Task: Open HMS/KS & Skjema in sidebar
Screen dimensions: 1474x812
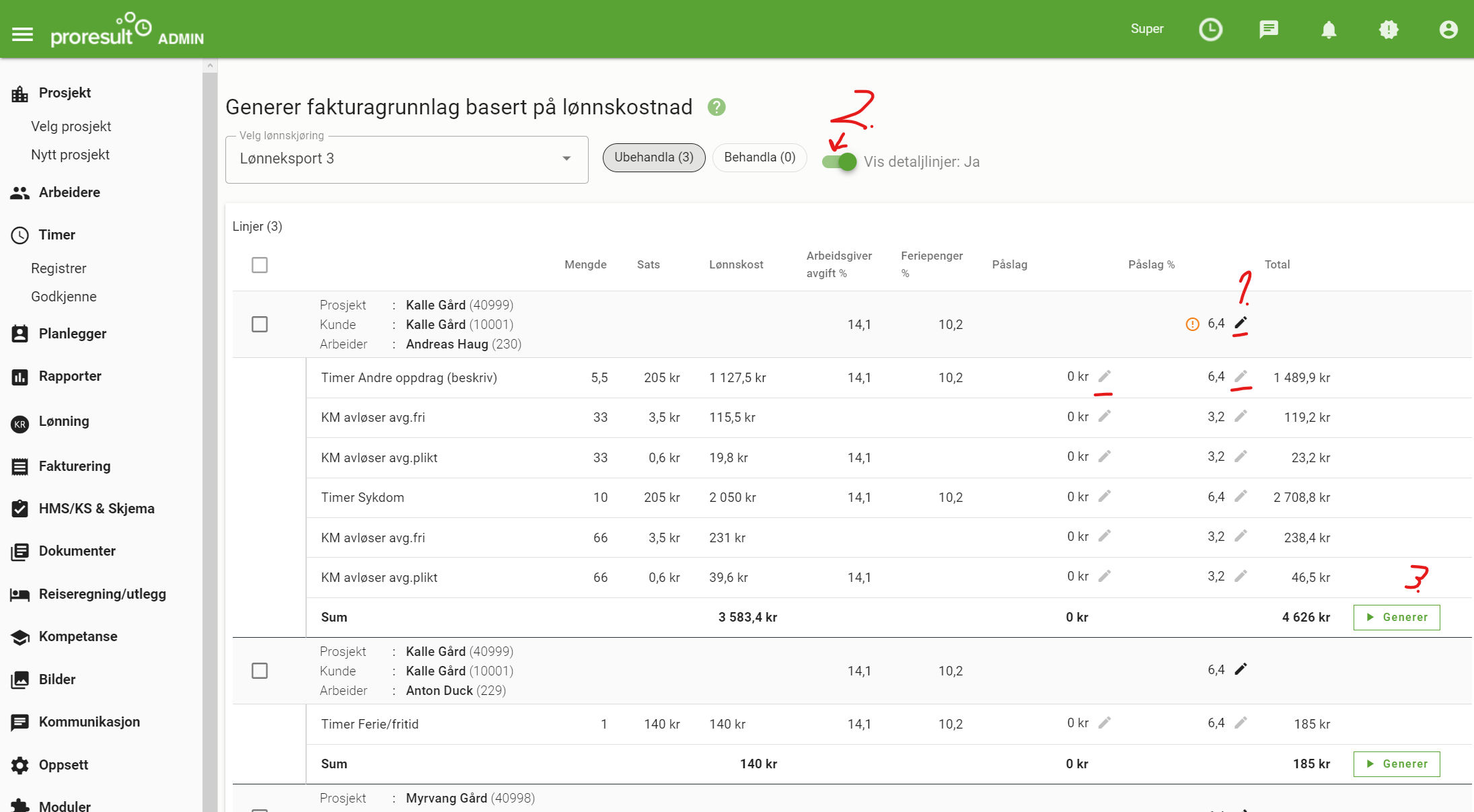Action: coord(97,509)
